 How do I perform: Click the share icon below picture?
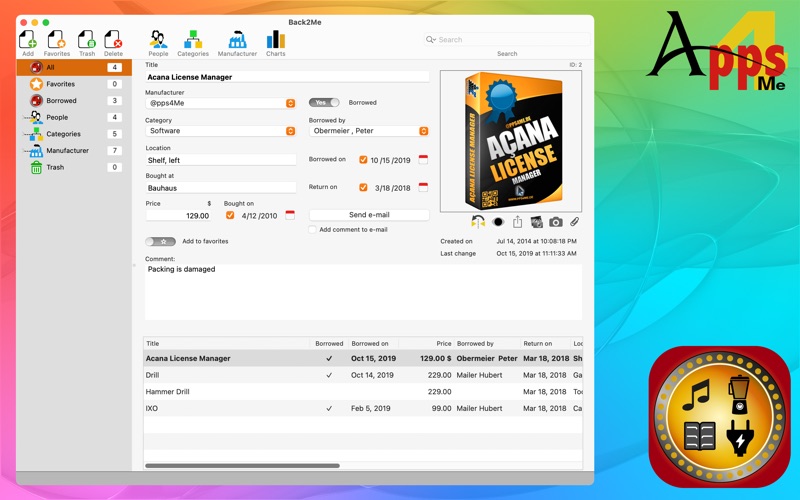tap(517, 222)
